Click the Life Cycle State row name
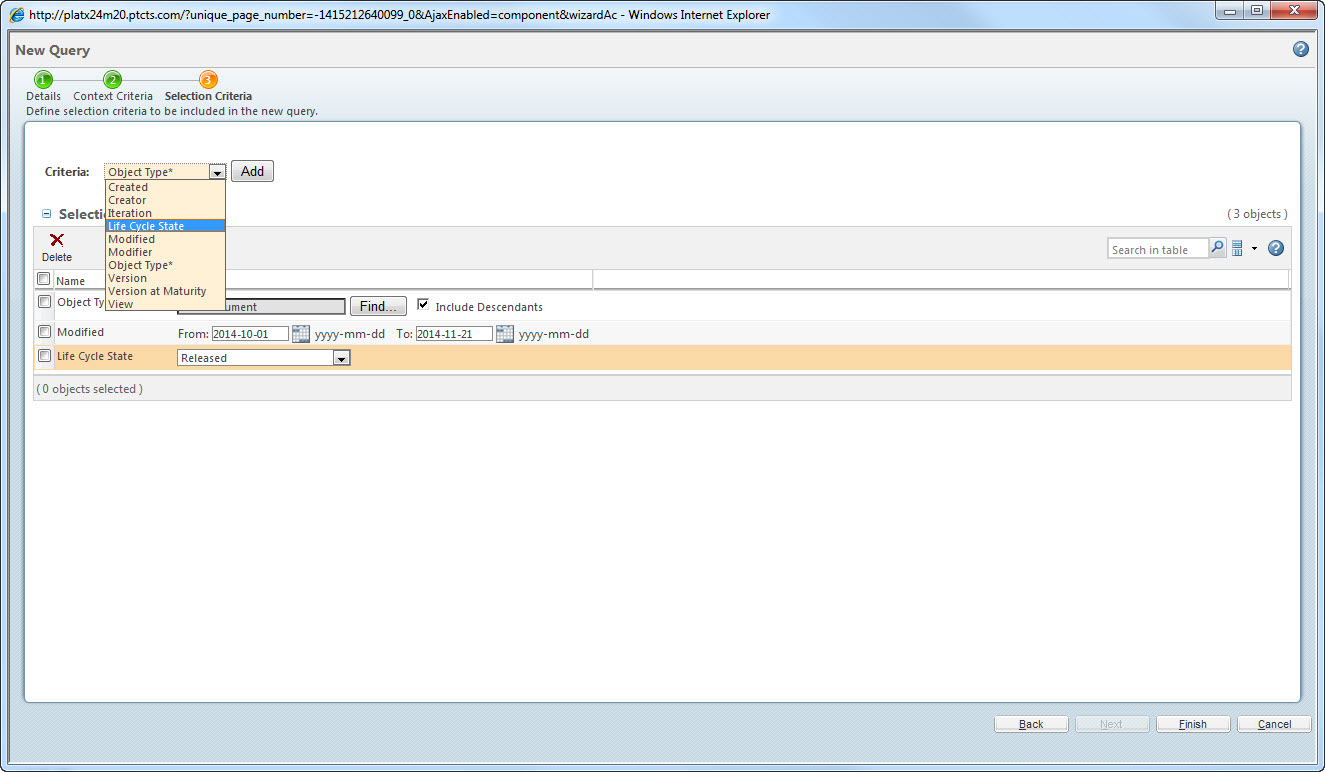The width and height of the screenshot is (1325, 772). click(95, 356)
